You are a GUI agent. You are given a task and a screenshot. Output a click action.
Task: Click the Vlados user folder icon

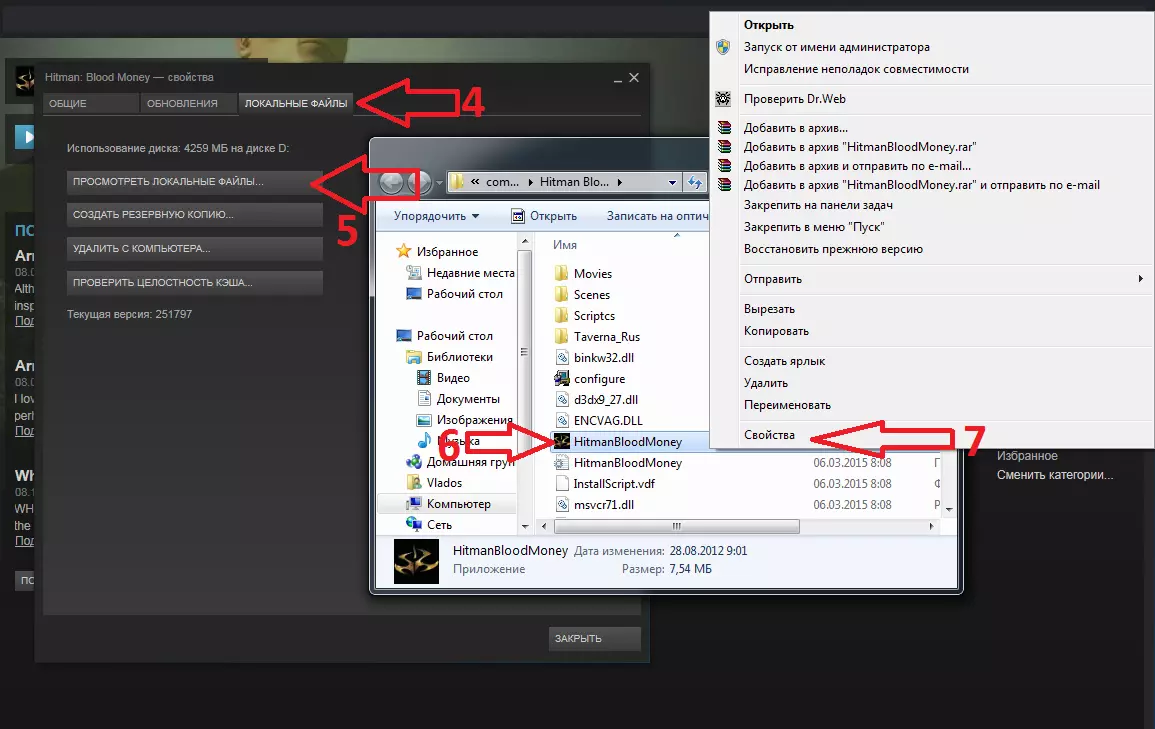pyautogui.click(x=413, y=482)
